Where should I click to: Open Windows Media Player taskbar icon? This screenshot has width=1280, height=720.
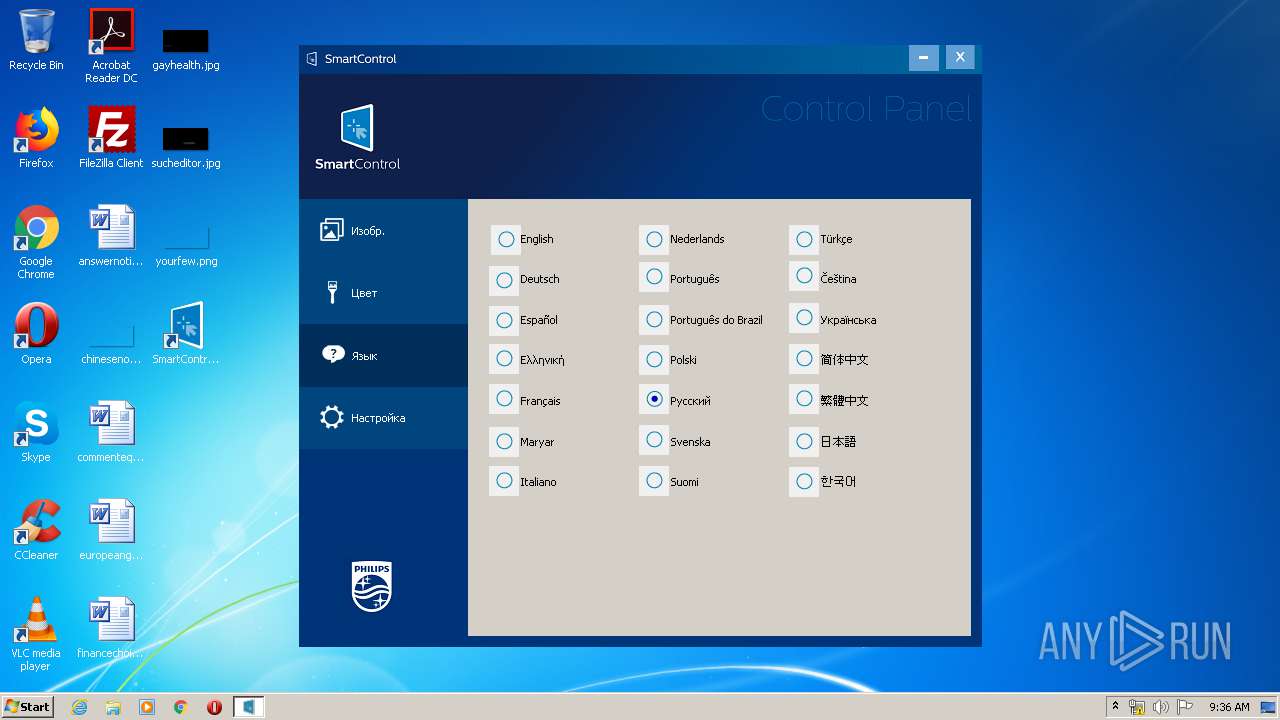[147, 707]
